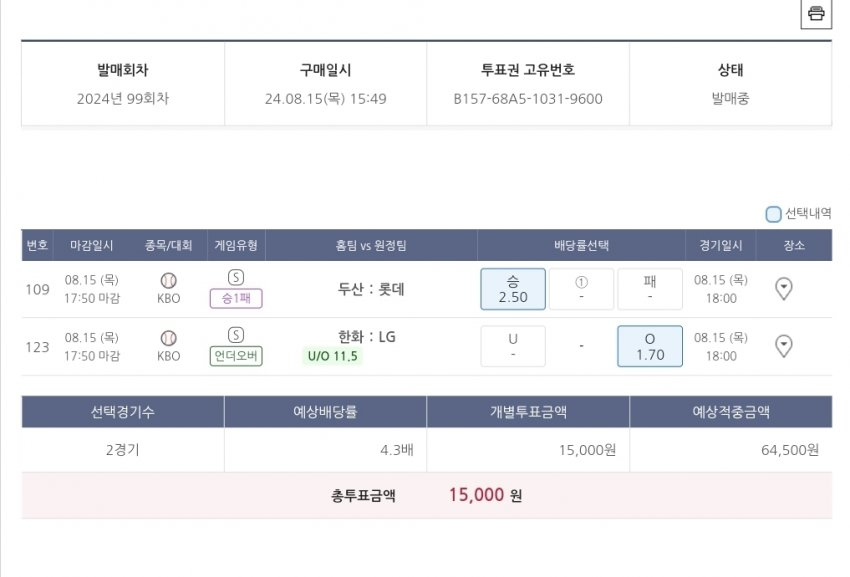Viewport: 850px width, 577px height.
Task: Select 패 odds for 두산 : 롯데
Action: click(x=650, y=289)
